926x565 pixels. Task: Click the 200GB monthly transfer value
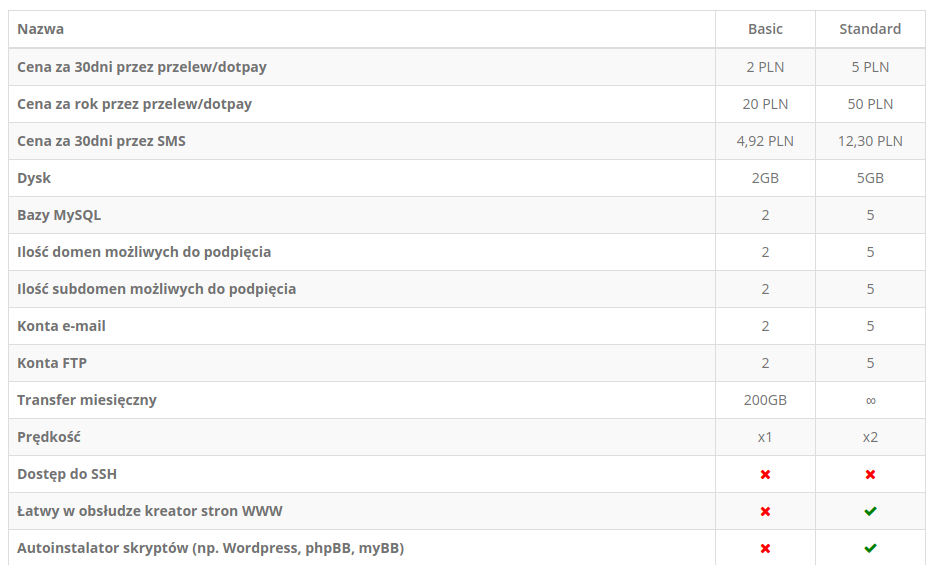click(765, 400)
